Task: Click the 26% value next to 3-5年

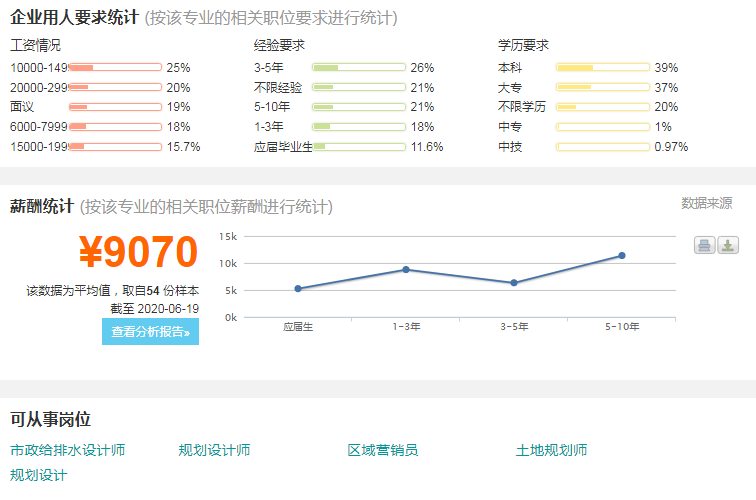Action: [422, 68]
